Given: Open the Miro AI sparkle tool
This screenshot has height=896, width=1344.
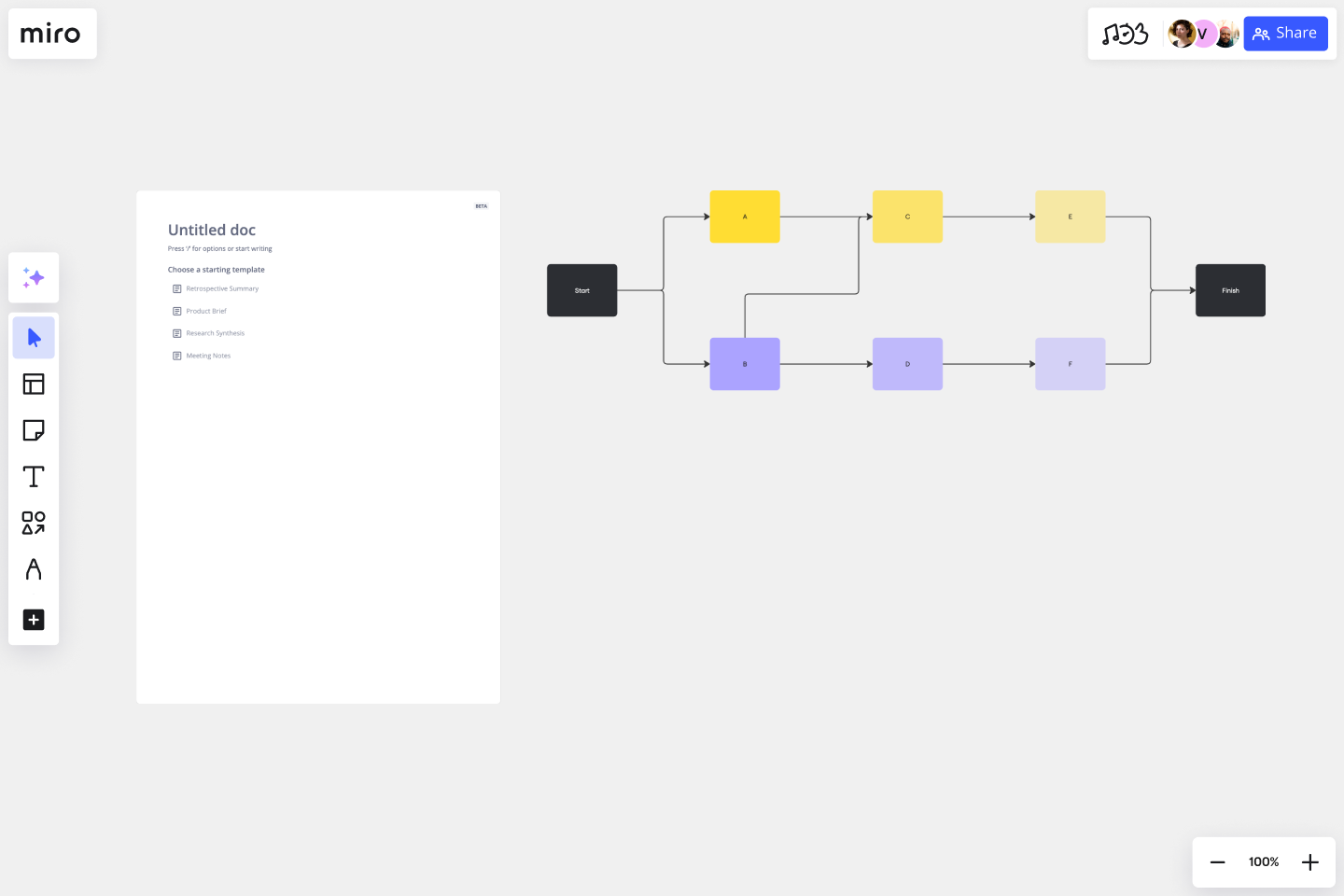Looking at the screenshot, I should click(x=34, y=278).
